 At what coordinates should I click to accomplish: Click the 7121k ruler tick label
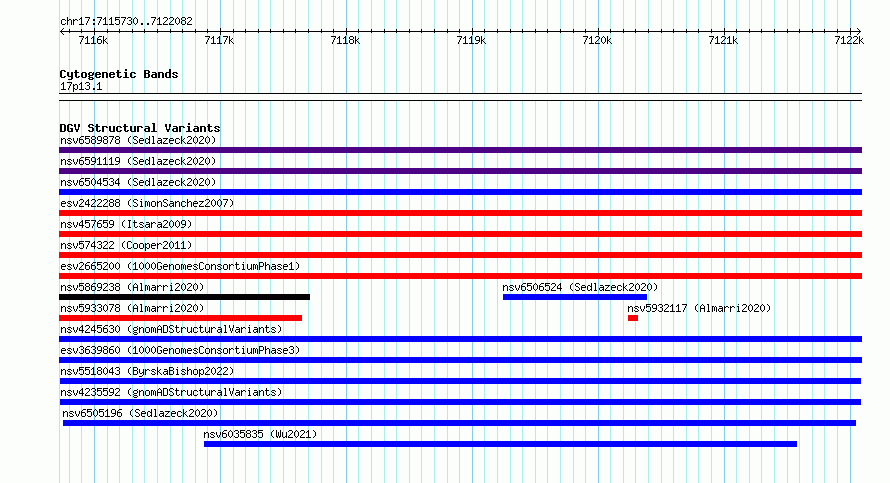point(723,40)
